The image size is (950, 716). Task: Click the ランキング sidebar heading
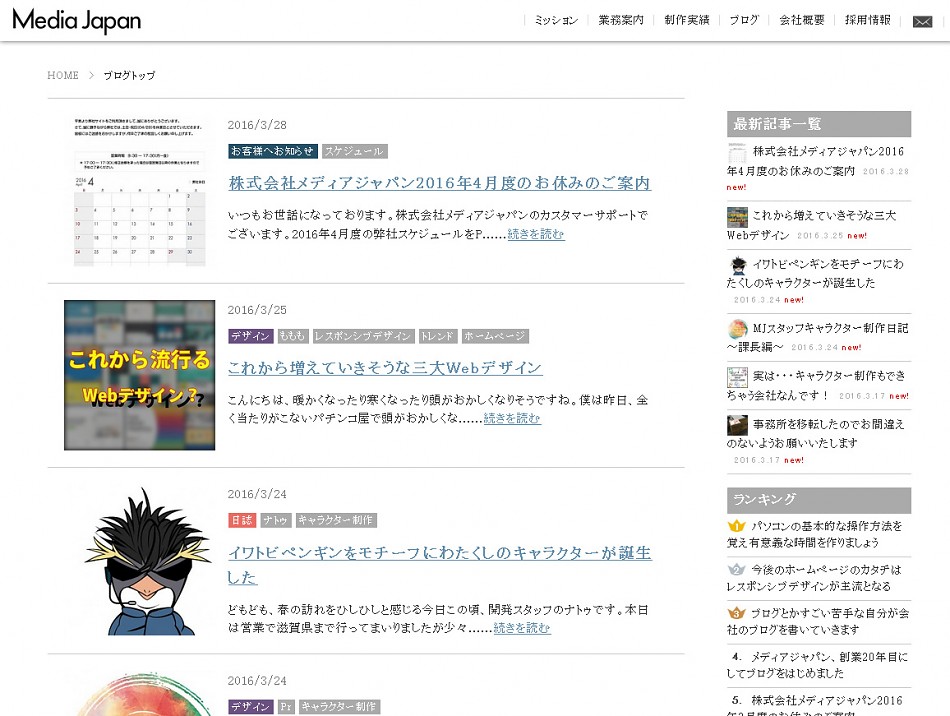click(819, 500)
